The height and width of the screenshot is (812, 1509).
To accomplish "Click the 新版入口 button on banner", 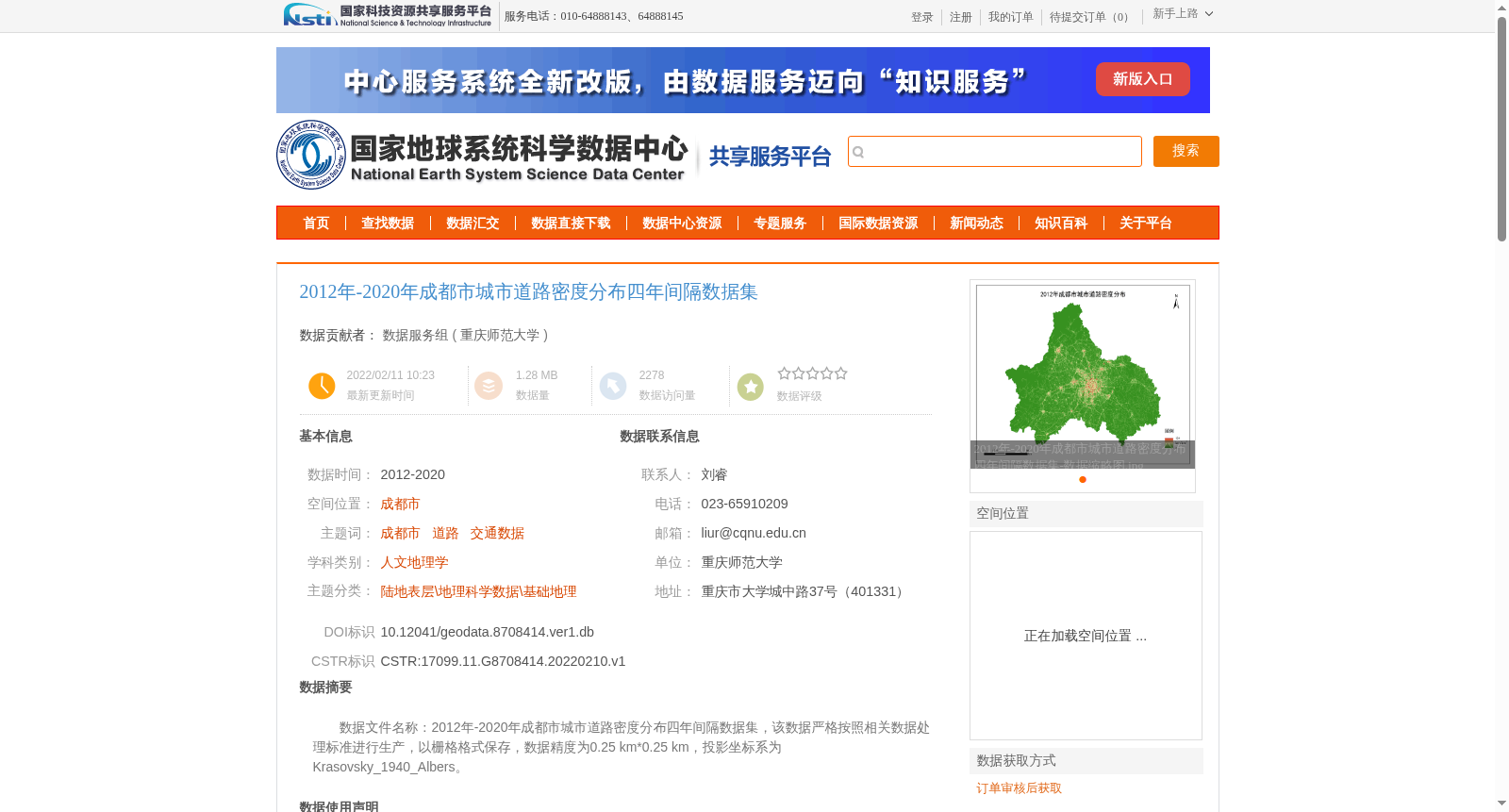I will 1142,79.
